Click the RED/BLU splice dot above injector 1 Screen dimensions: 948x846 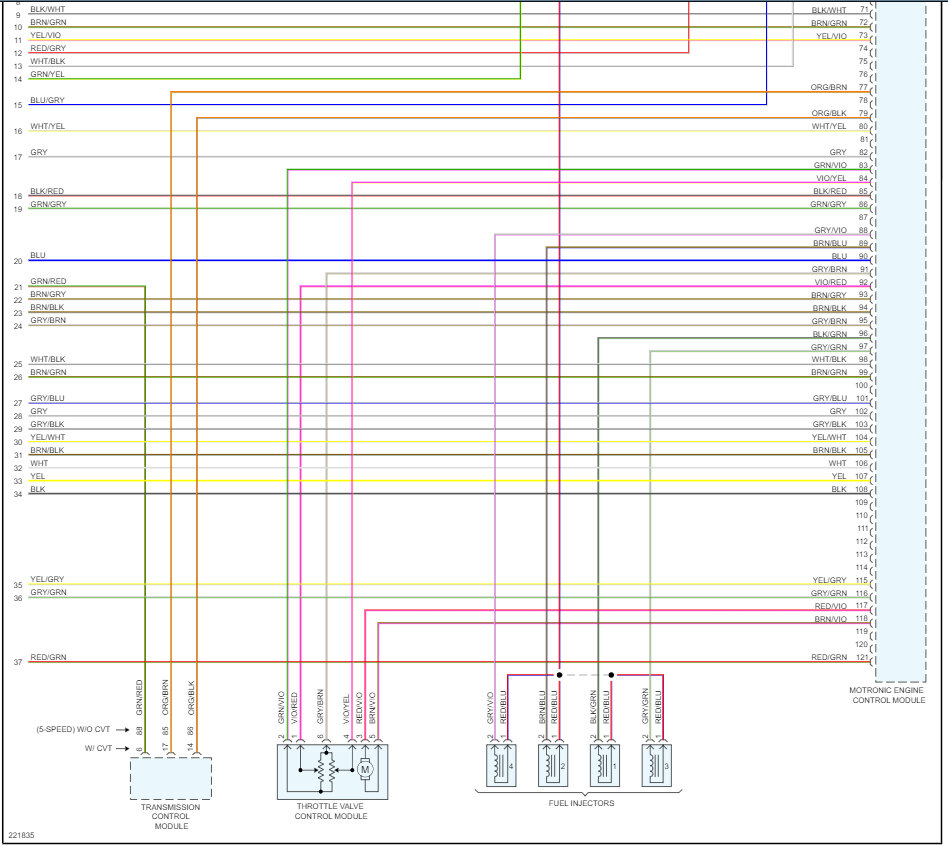click(x=611, y=675)
